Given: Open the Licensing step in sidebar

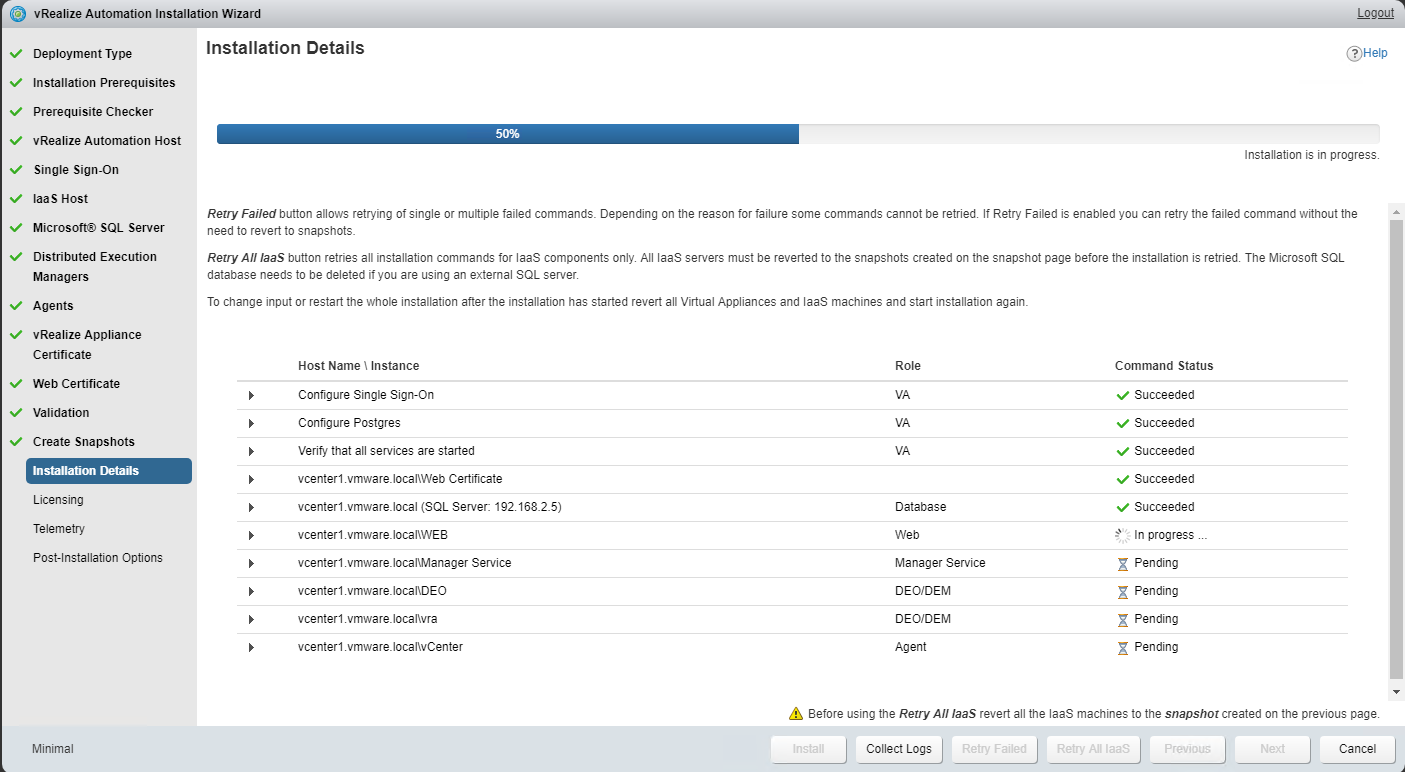Looking at the screenshot, I should (58, 500).
